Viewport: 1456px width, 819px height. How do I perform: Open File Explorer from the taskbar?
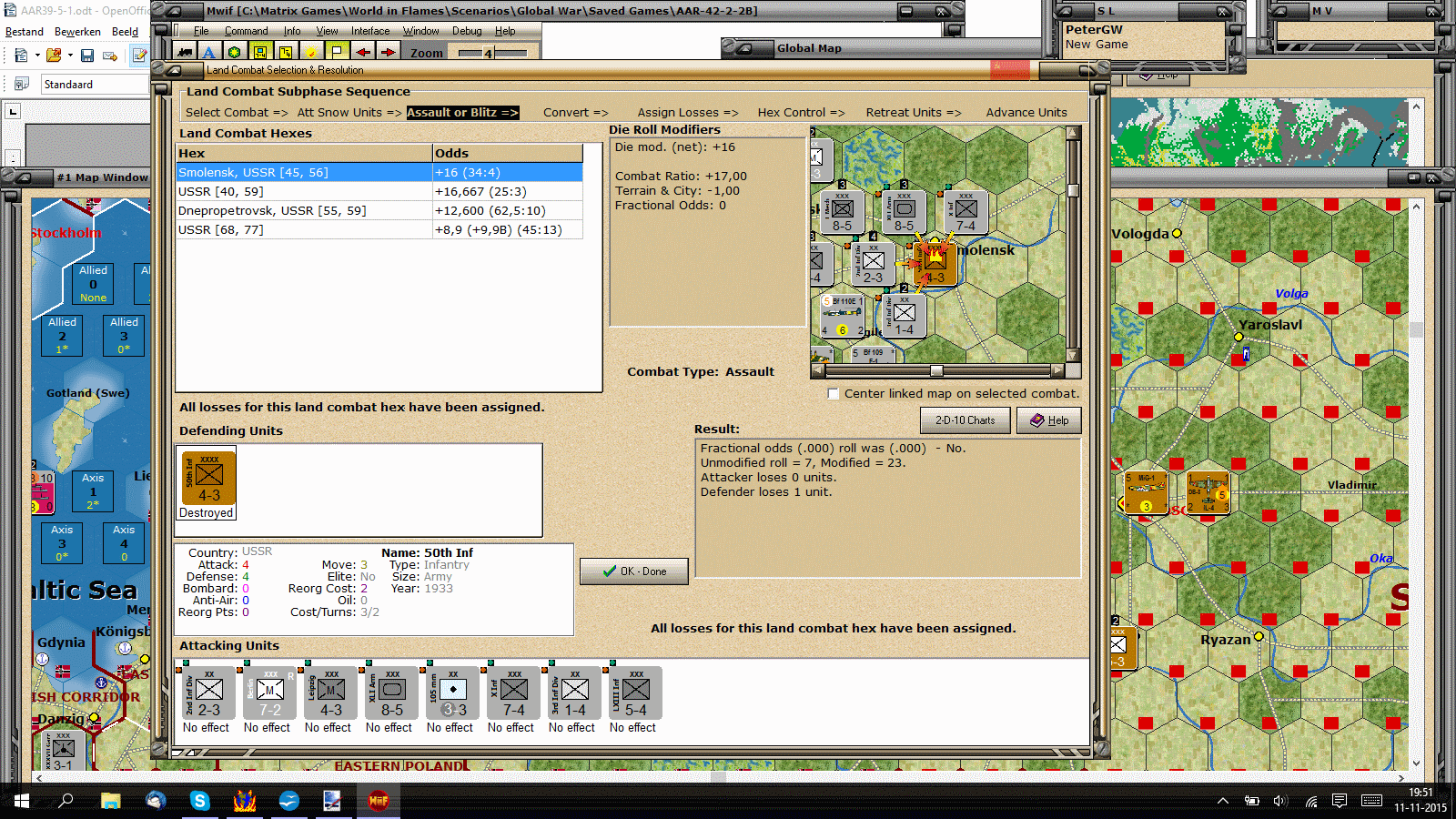pyautogui.click(x=111, y=801)
